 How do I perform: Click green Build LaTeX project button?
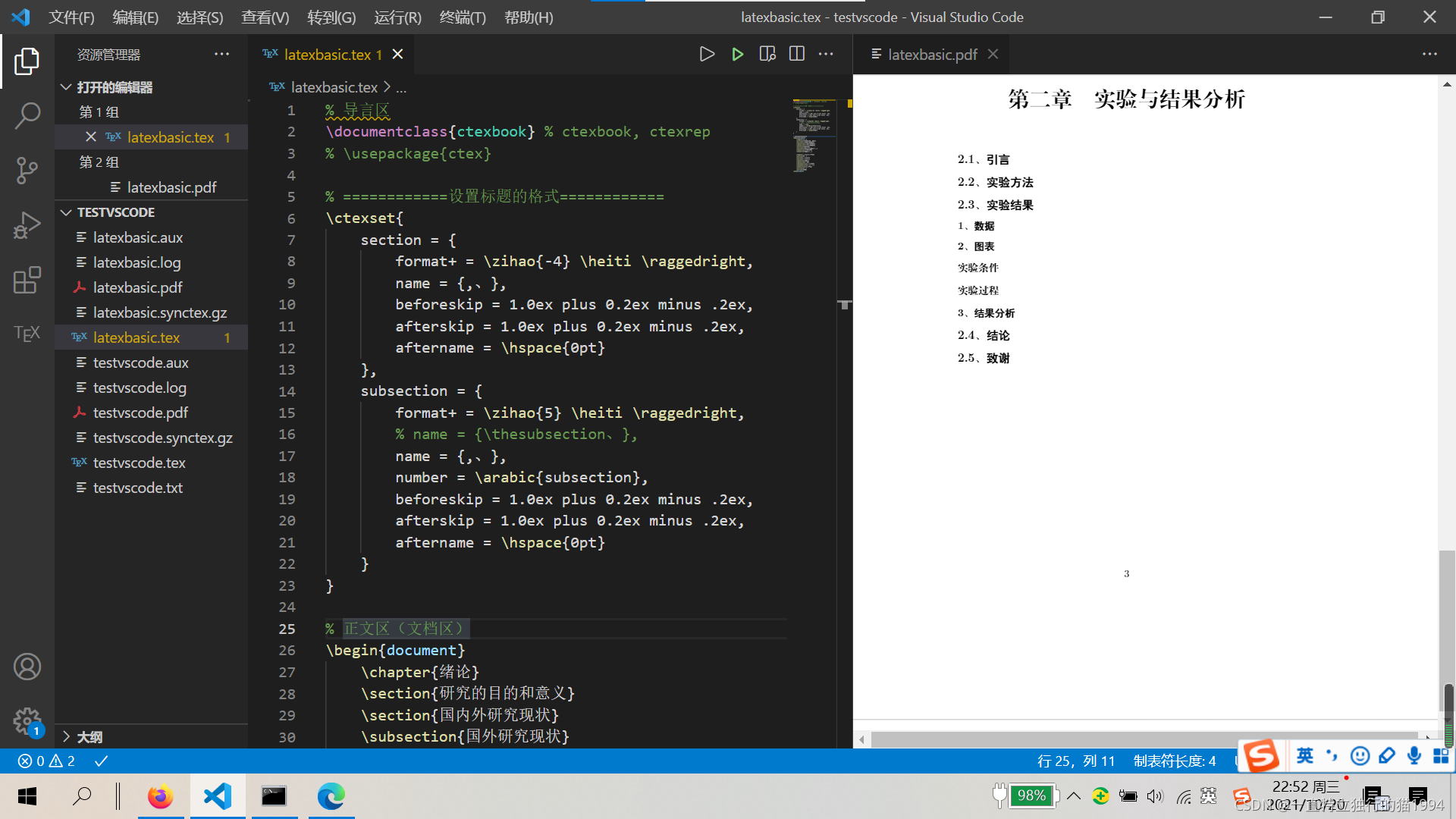737,54
